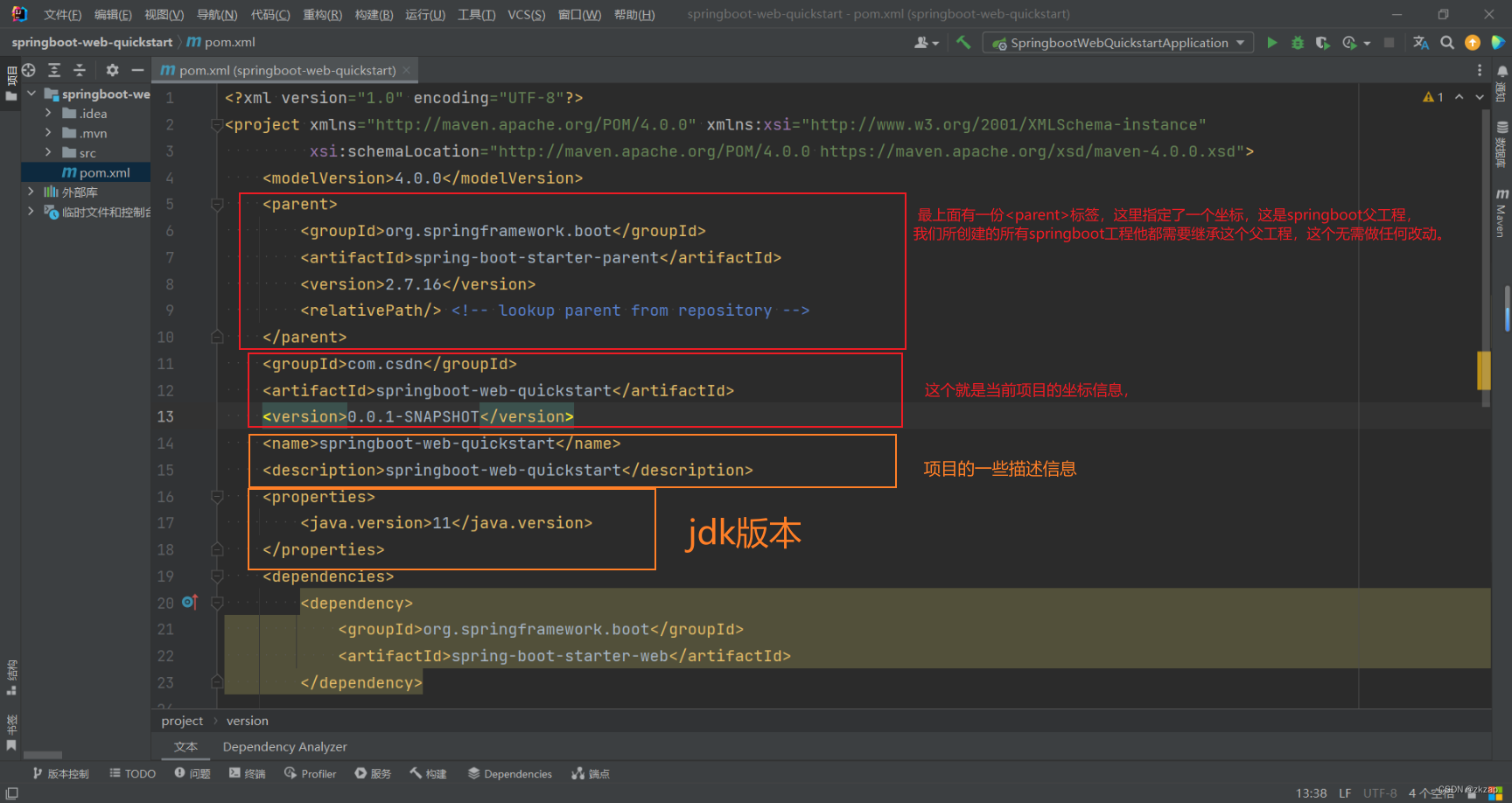Click Collapse All in project panel

[80, 70]
